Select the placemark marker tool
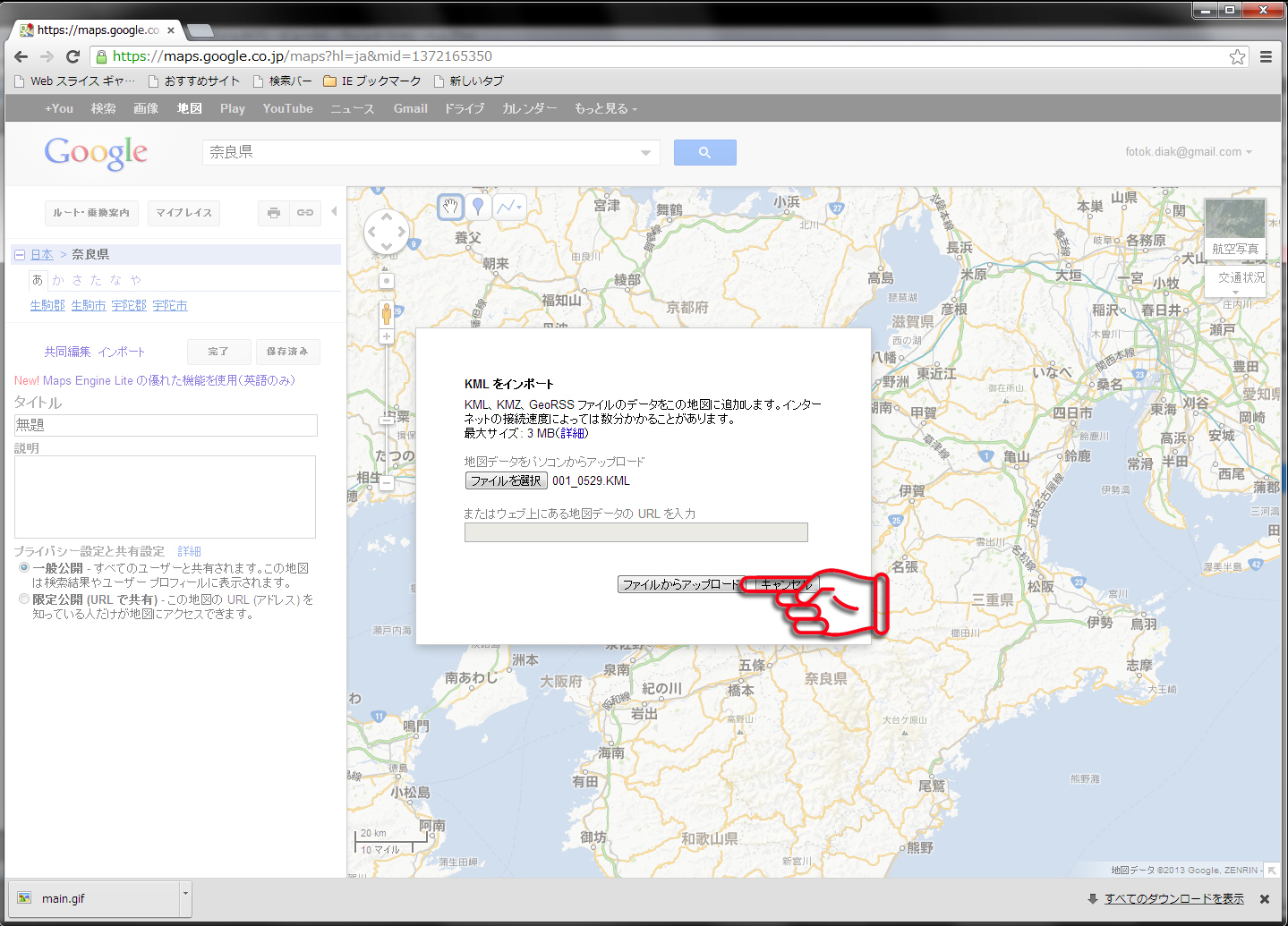 point(478,207)
